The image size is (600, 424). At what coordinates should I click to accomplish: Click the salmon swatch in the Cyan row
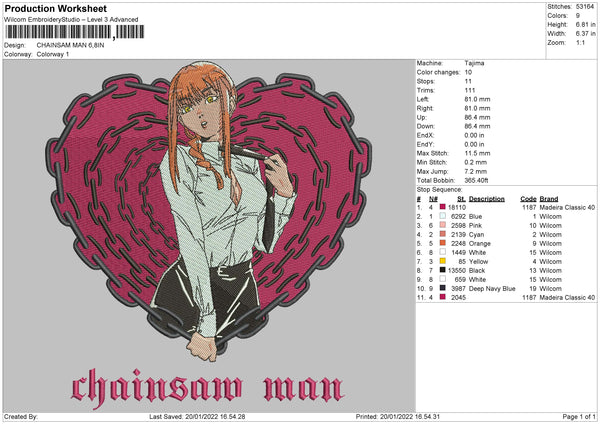(x=443, y=234)
